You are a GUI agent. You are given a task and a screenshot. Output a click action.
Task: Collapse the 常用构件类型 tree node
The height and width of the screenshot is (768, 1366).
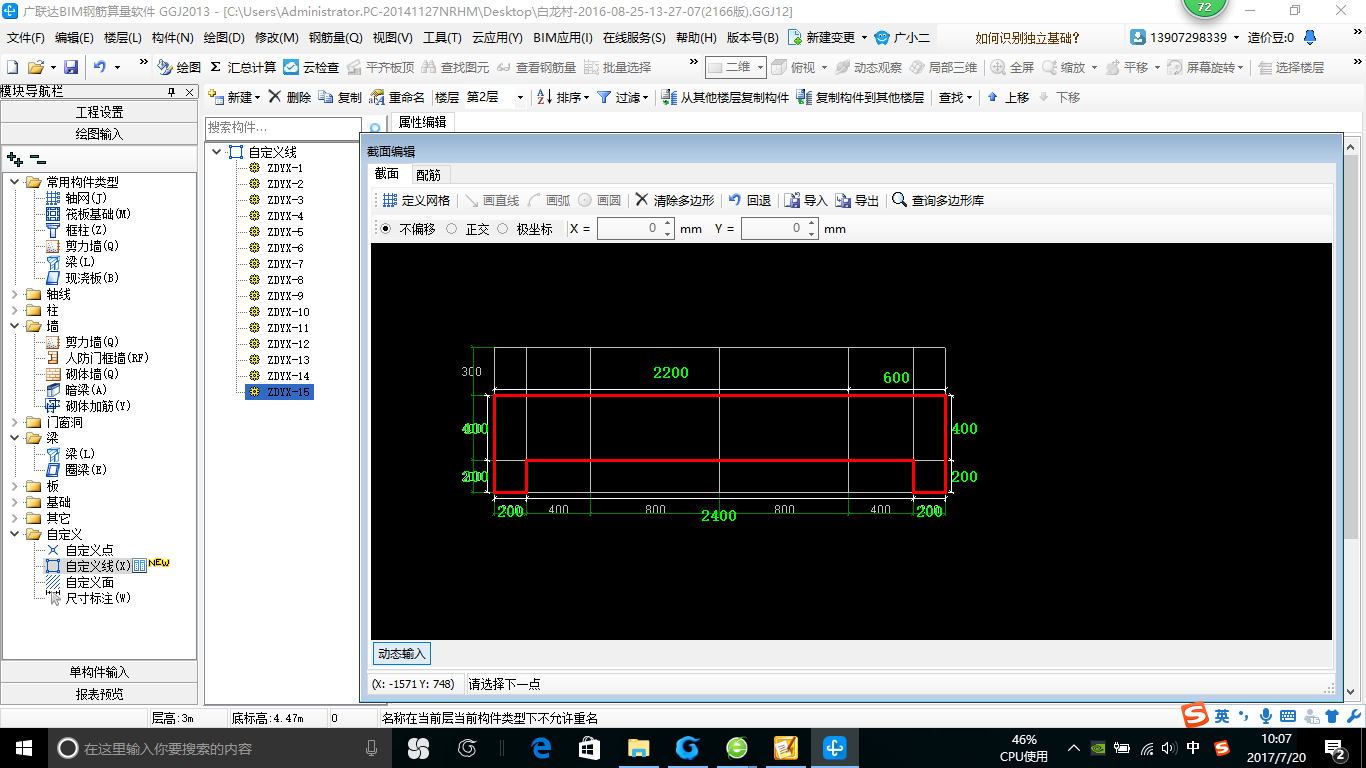click(14, 182)
